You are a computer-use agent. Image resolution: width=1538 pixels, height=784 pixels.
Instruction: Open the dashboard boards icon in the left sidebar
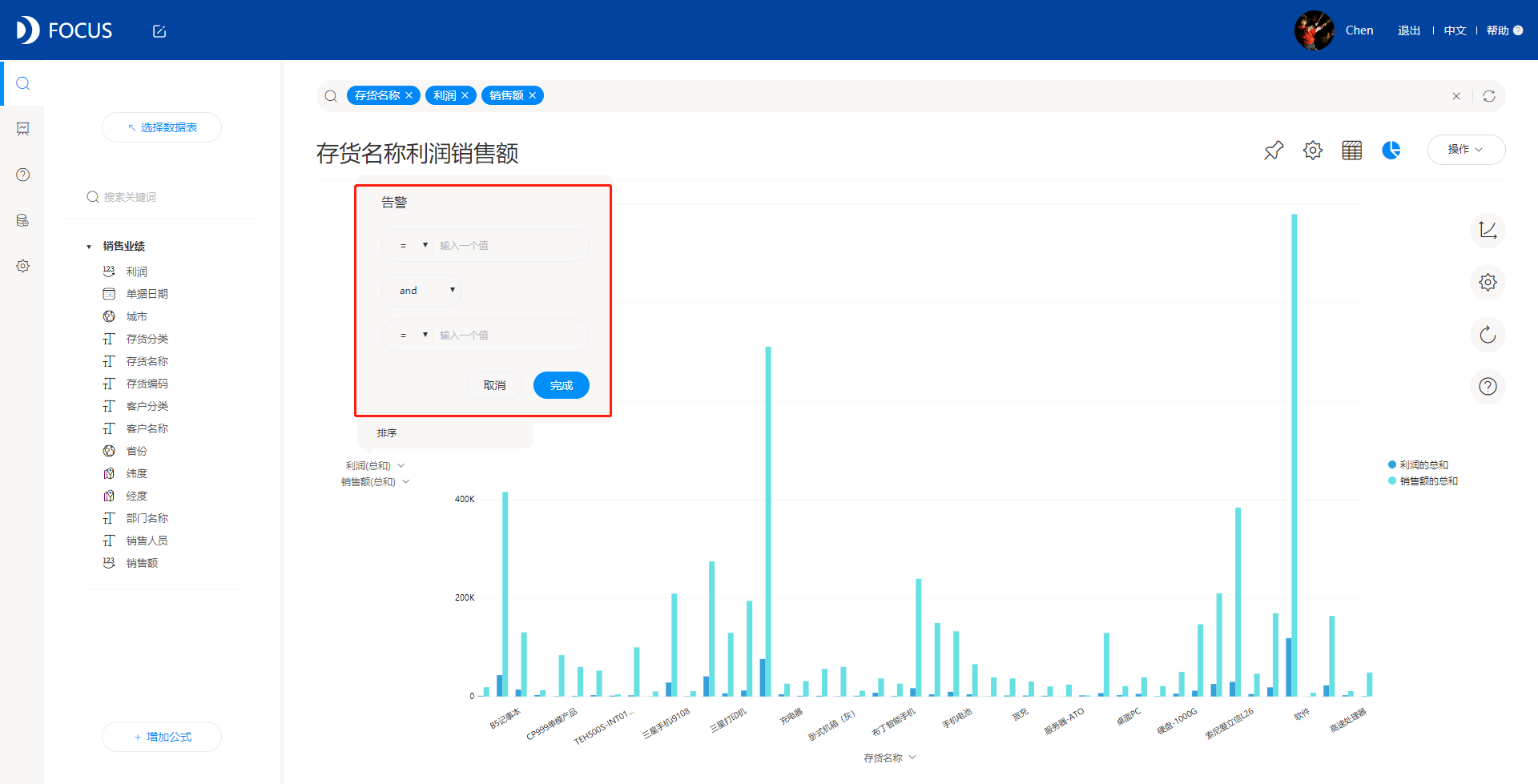[22, 129]
